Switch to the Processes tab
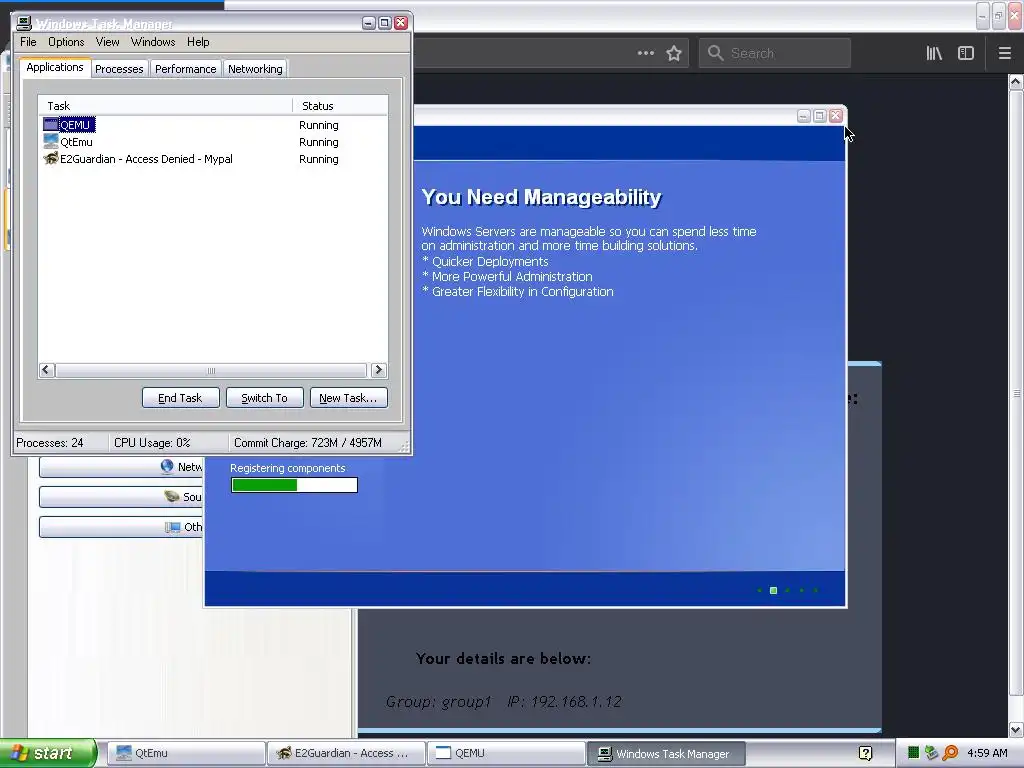 (119, 69)
